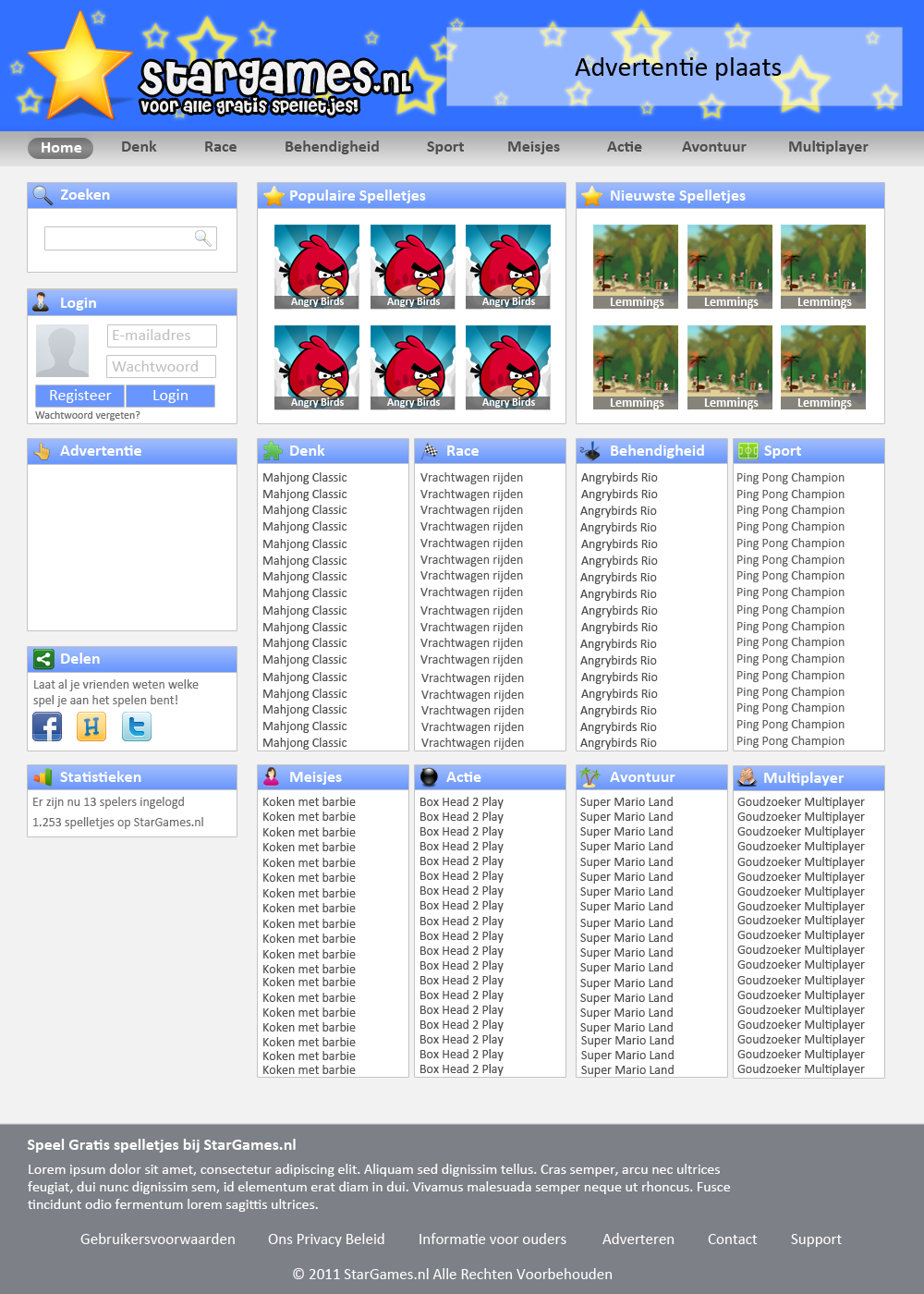
Task: Click the star icon beside Nieuwste Spelletjes
Action: coord(592,196)
